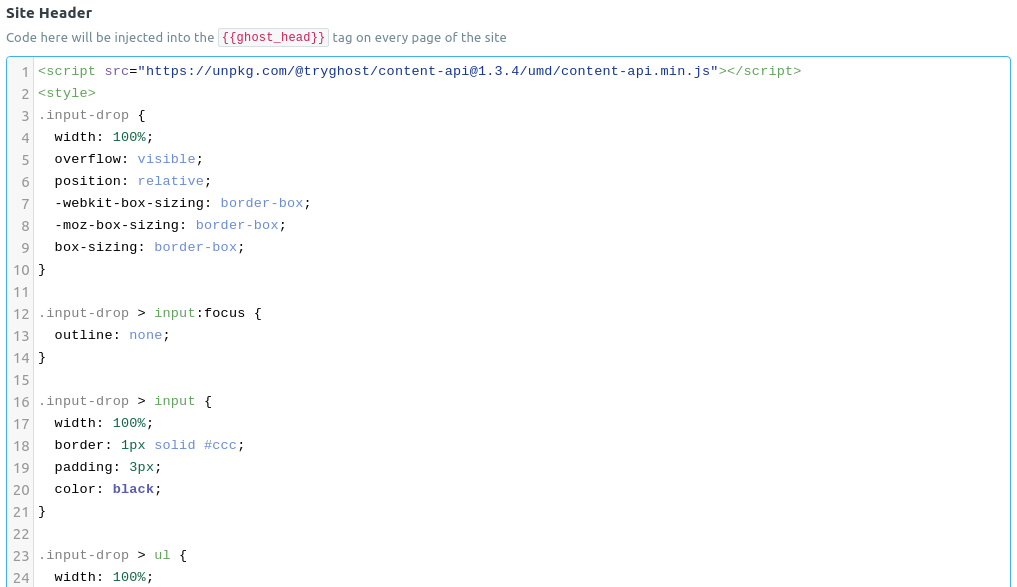Click the 'Code here will be injected' description
1017x587 pixels.
(x=256, y=38)
